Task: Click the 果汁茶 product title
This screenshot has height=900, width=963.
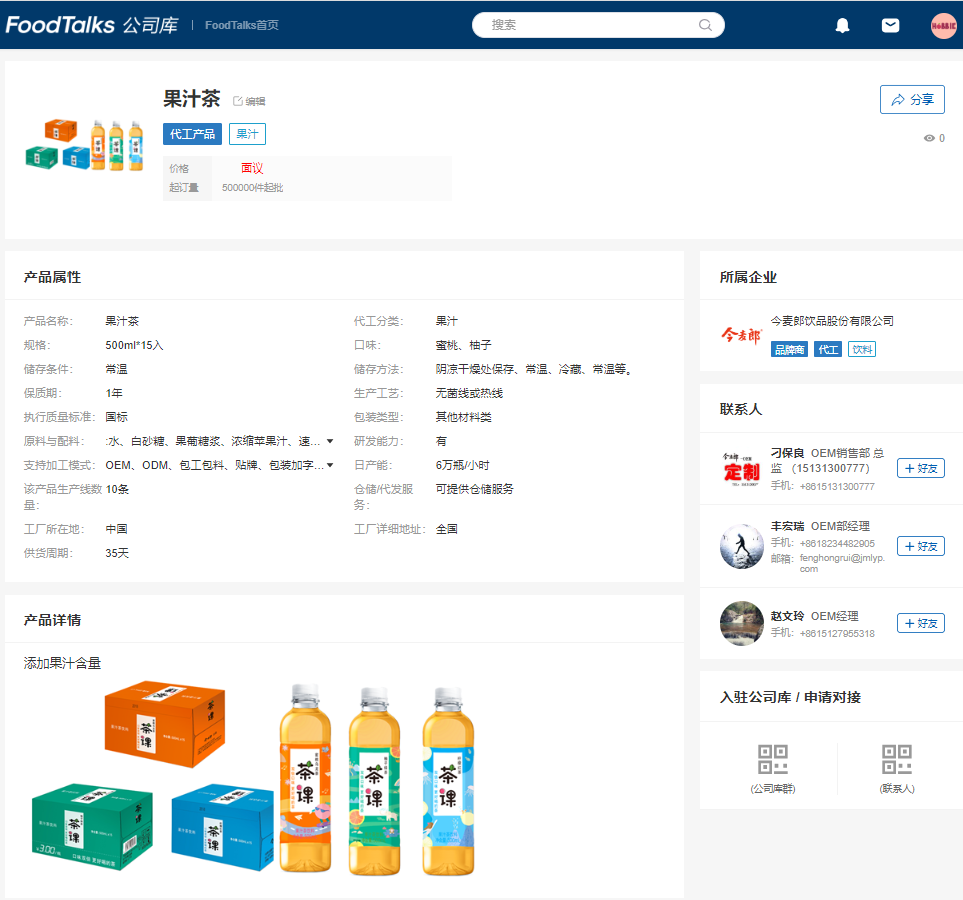Action: coord(192,99)
